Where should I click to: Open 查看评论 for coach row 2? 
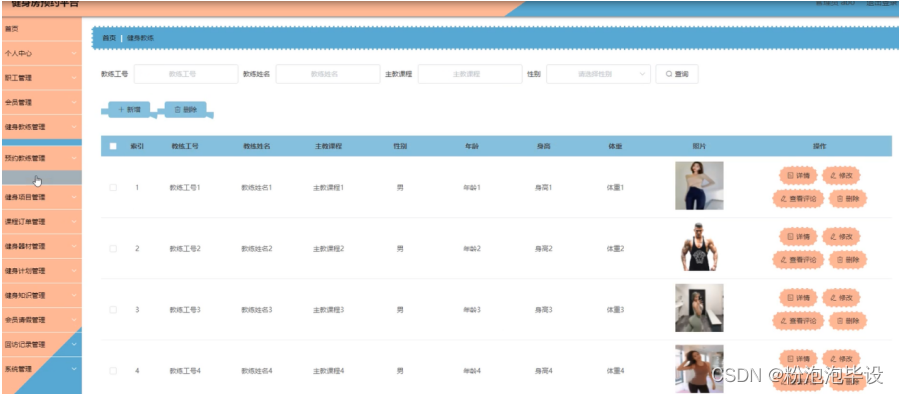pyautogui.click(x=798, y=260)
